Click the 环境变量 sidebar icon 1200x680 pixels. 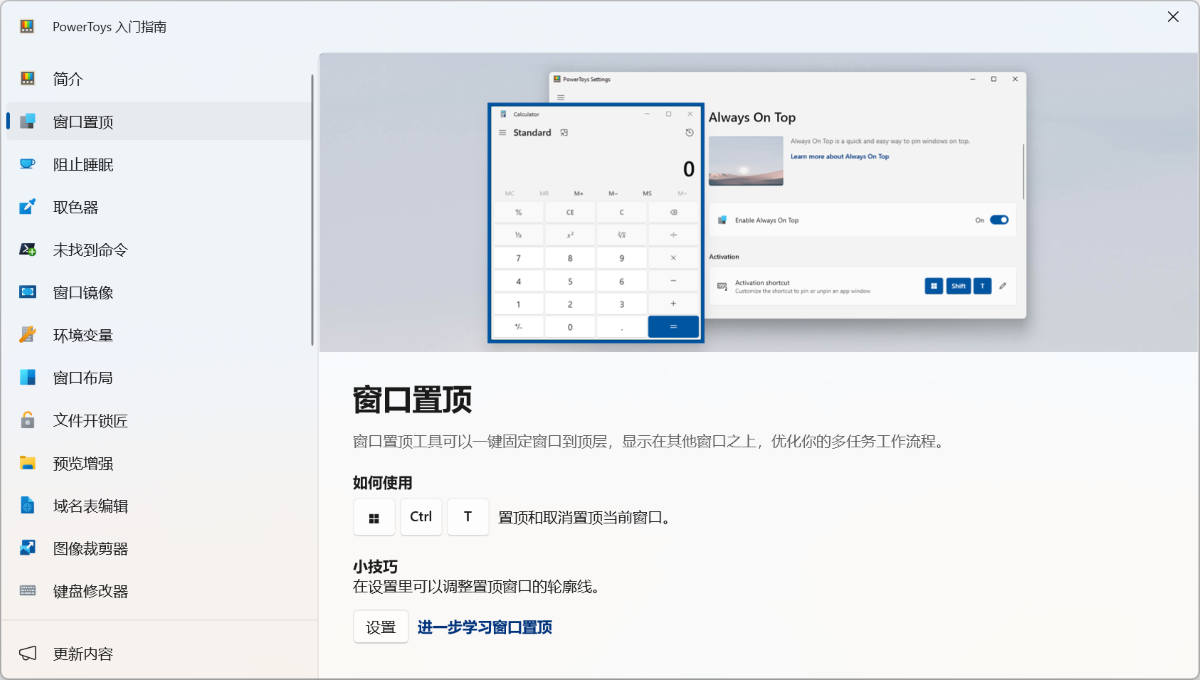(x=28, y=335)
